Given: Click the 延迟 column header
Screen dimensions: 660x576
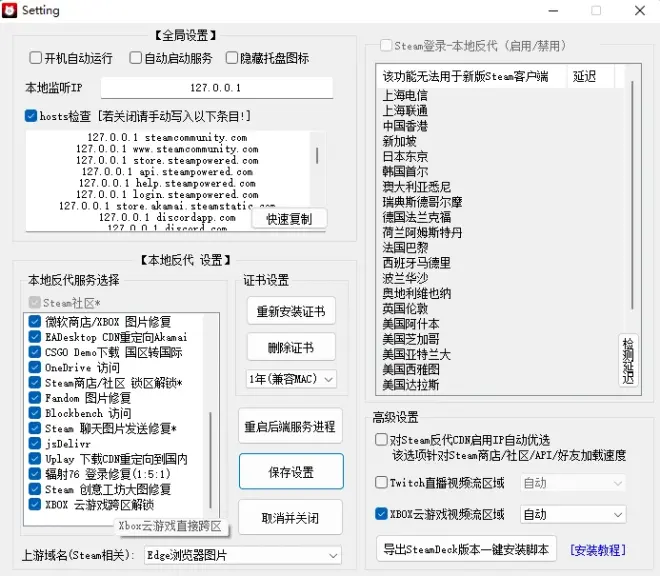Looking at the screenshot, I should pyautogui.click(x=591, y=76).
